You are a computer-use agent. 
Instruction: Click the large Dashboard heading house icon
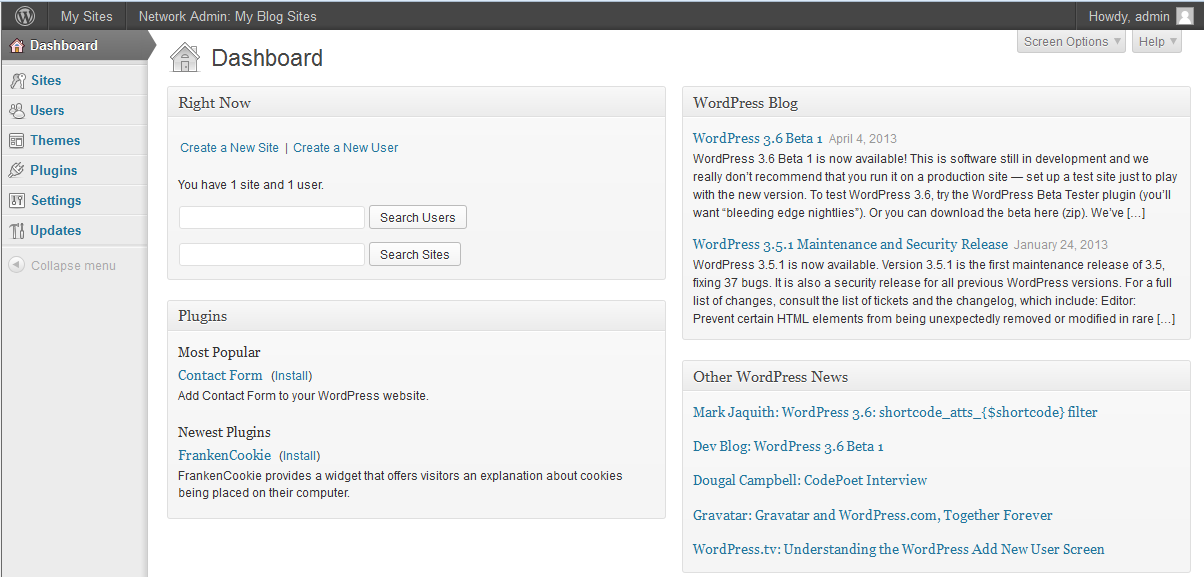coord(185,58)
